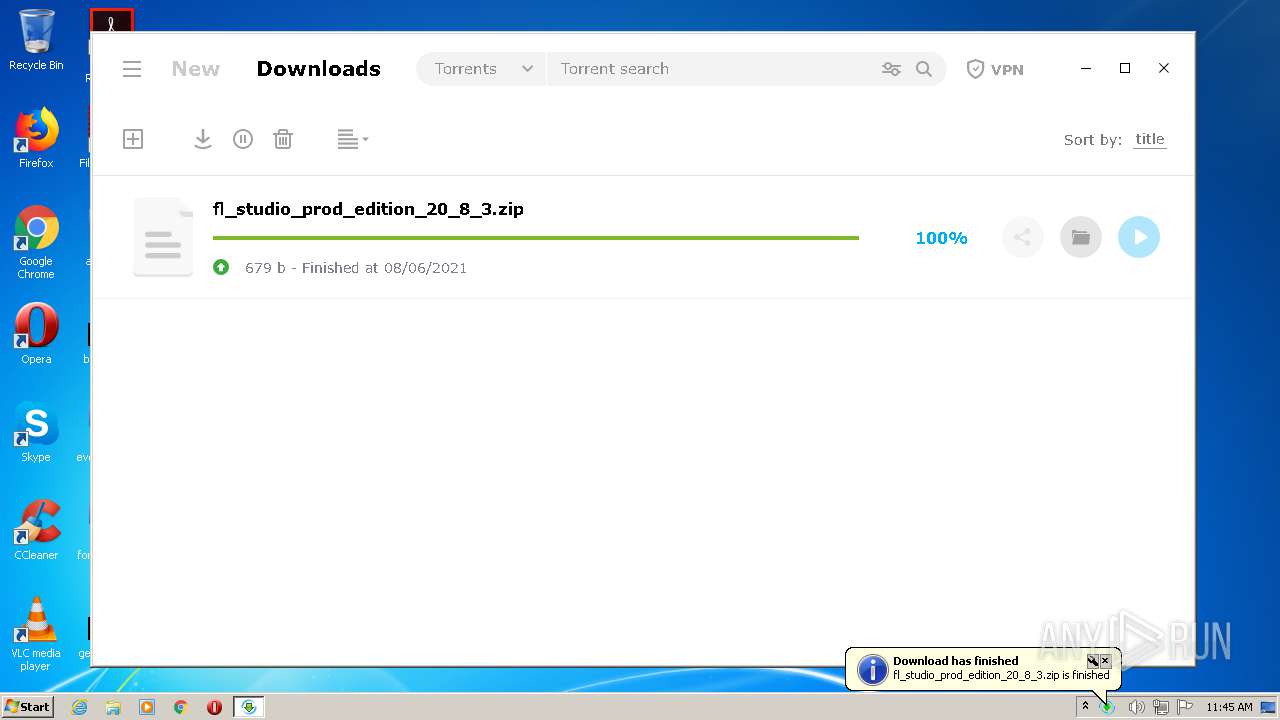This screenshot has height=720, width=1280.
Task: Open the Action Center flag icon
Action: (1185, 707)
